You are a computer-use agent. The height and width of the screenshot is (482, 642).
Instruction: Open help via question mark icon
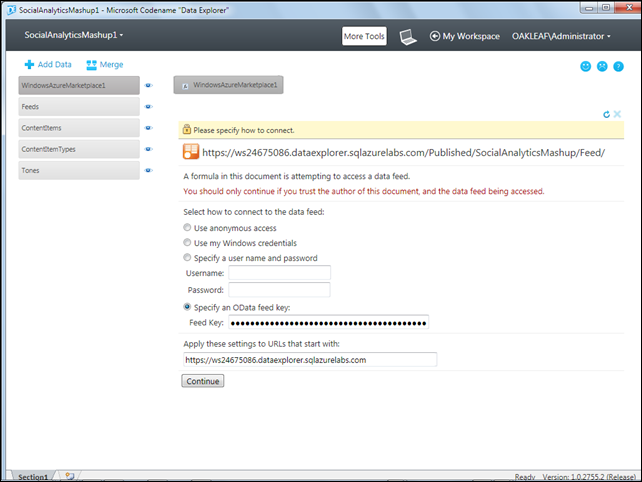click(x=618, y=66)
